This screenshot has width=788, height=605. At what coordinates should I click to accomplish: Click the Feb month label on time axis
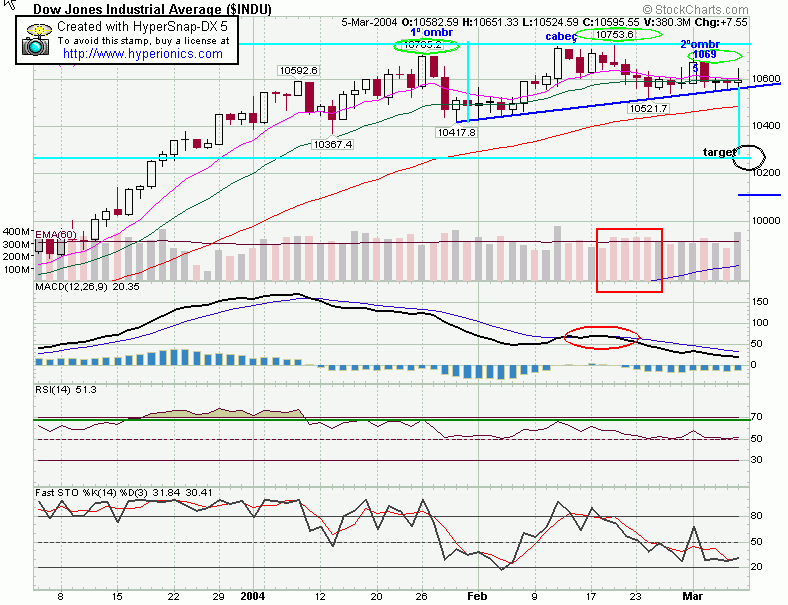click(477, 596)
